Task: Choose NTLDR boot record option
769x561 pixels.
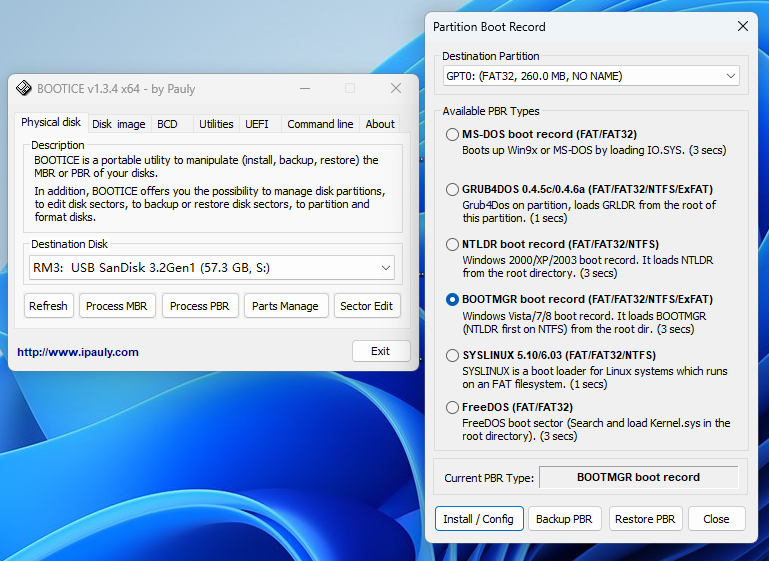Action: click(x=452, y=244)
